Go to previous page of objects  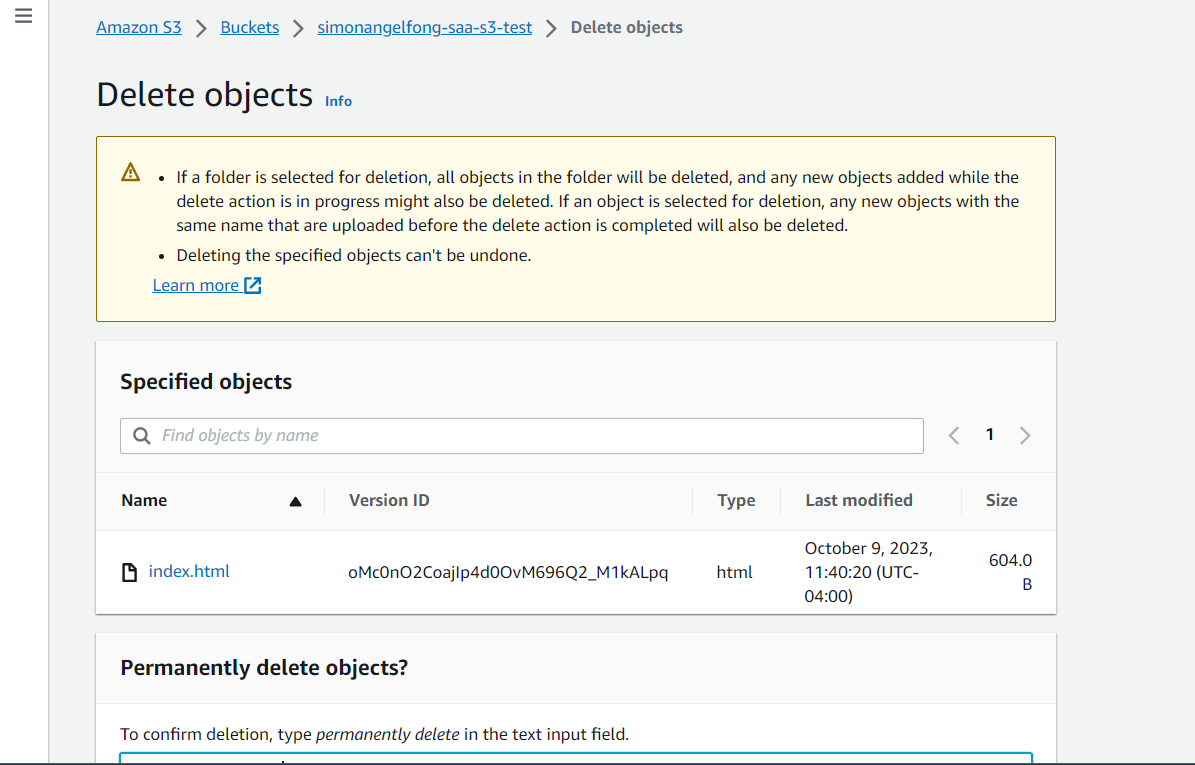coord(953,435)
